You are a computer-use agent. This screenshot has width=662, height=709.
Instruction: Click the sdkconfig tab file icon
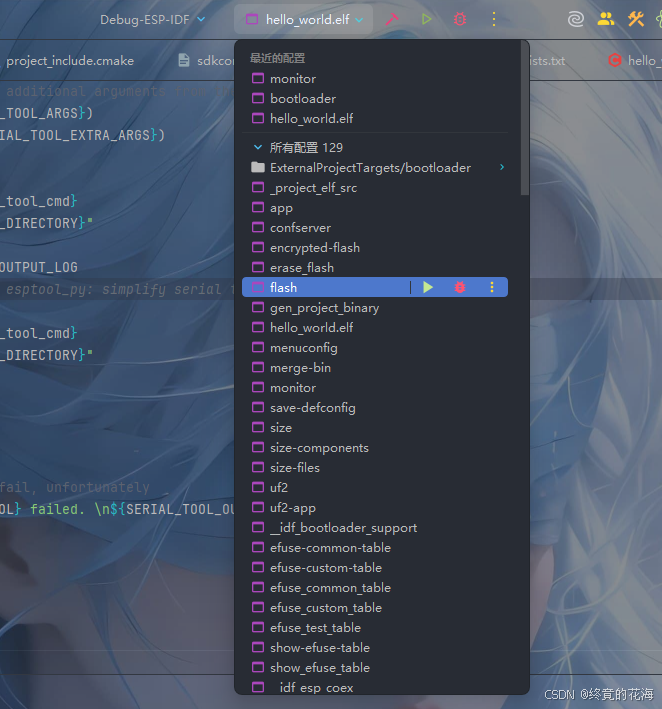184,60
